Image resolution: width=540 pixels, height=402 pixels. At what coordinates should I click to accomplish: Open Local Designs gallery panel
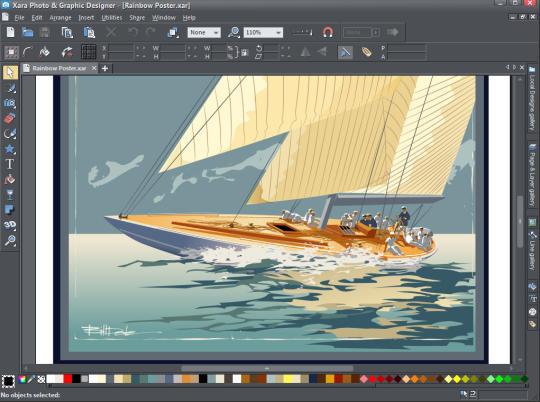(532, 98)
